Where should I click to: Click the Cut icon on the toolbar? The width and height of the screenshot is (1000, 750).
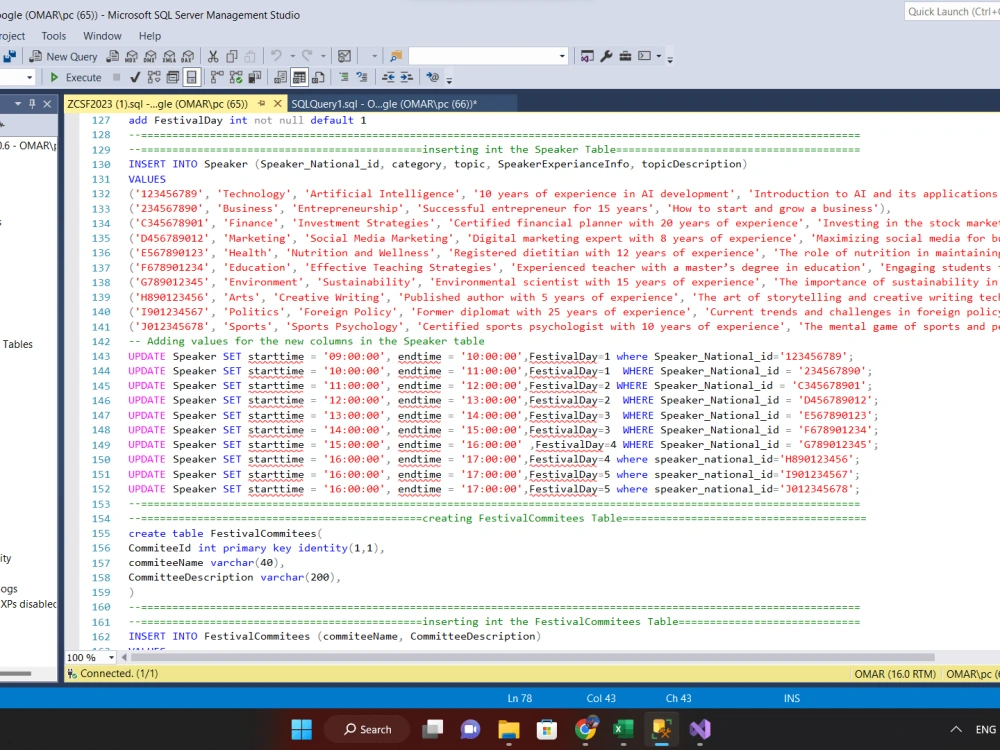pyautogui.click(x=212, y=56)
